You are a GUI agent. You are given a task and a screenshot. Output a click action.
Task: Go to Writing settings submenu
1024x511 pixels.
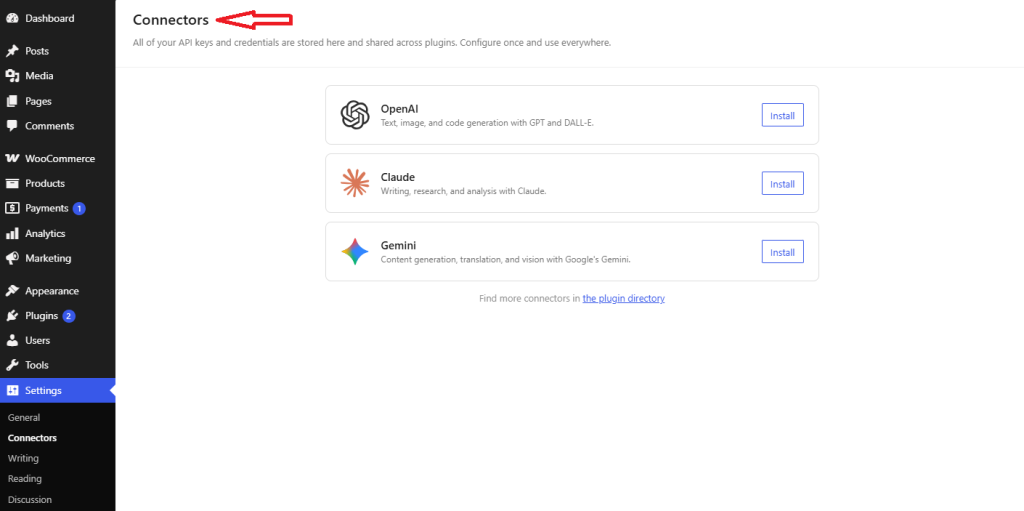(x=23, y=458)
